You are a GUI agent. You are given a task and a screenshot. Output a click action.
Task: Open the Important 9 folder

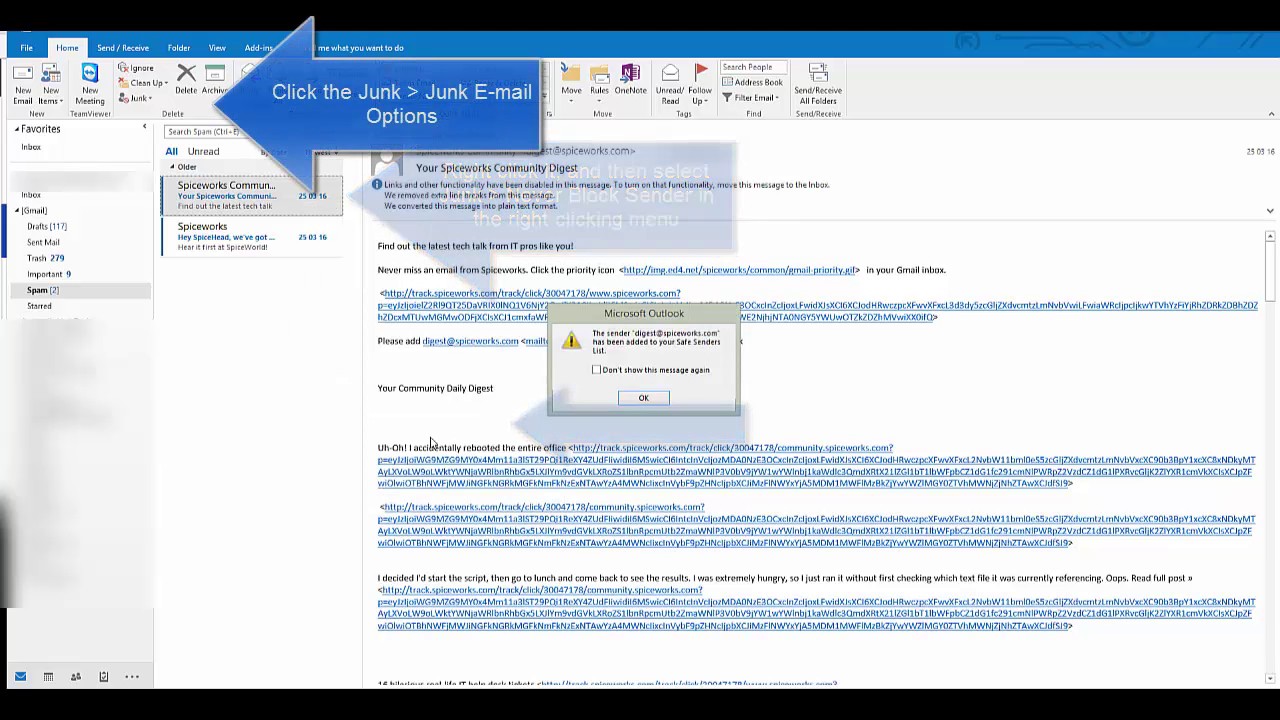[48, 274]
